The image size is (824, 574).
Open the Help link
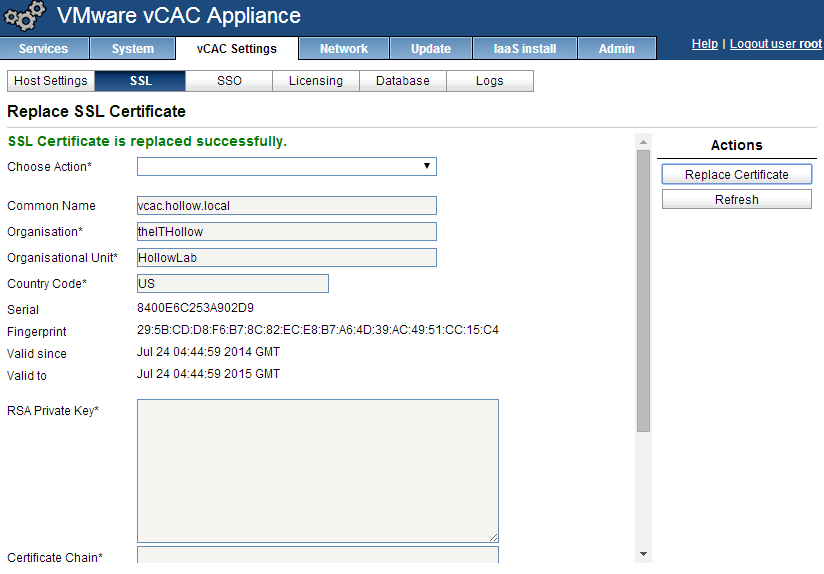(x=704, y=44)
